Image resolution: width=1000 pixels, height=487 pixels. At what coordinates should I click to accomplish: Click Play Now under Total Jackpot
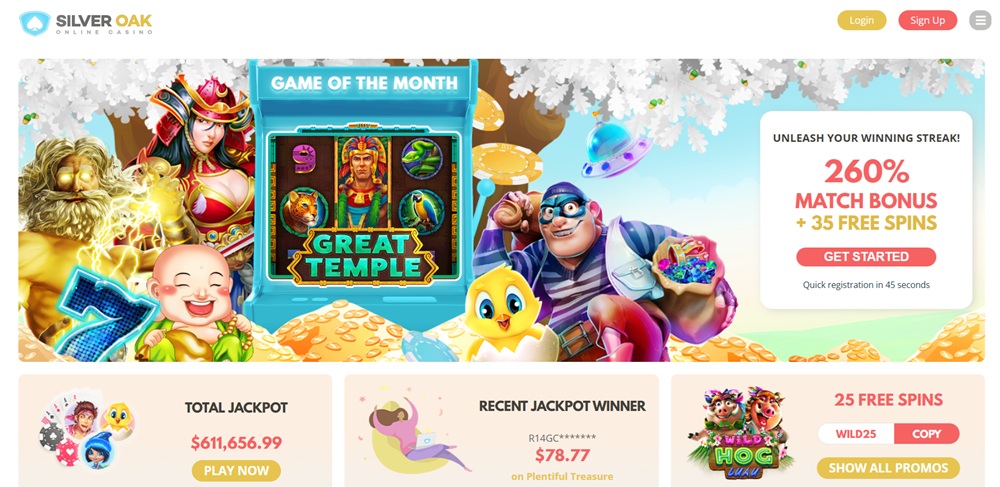[x=236, y=471]
